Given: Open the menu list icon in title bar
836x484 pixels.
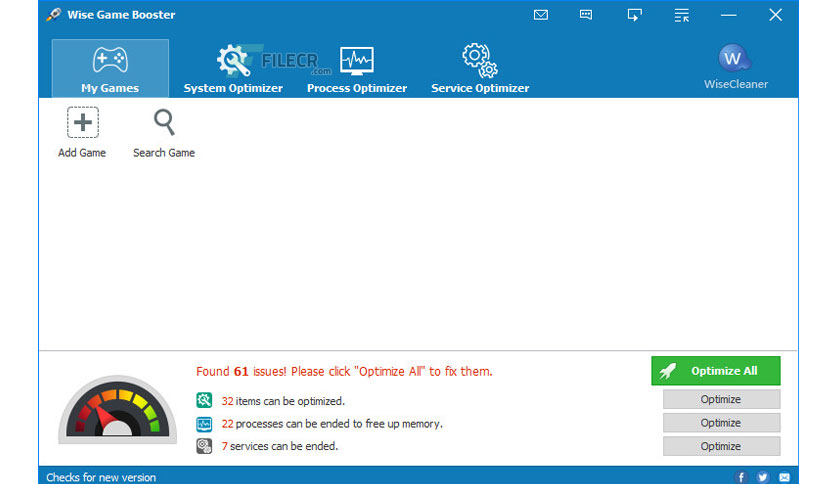Looking at the screenshot, I should (681, 15).
